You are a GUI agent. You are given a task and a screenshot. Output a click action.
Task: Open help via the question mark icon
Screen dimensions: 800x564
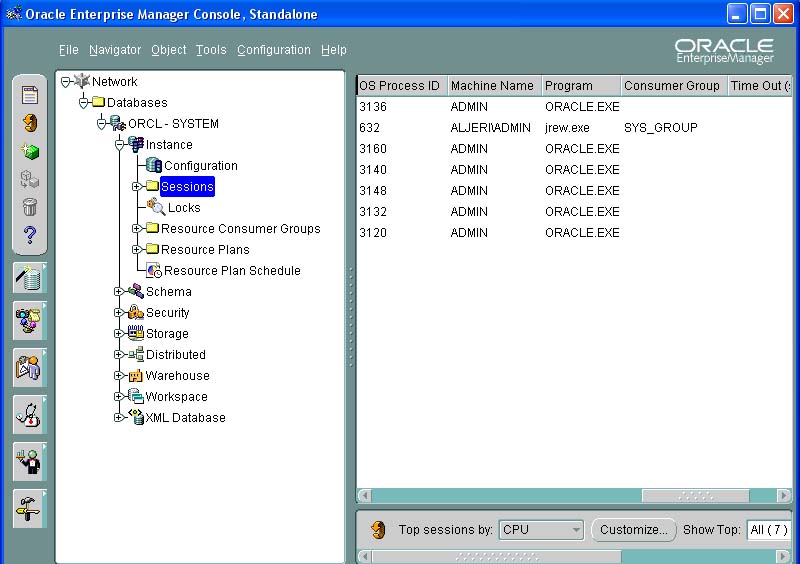pos(30,235)
